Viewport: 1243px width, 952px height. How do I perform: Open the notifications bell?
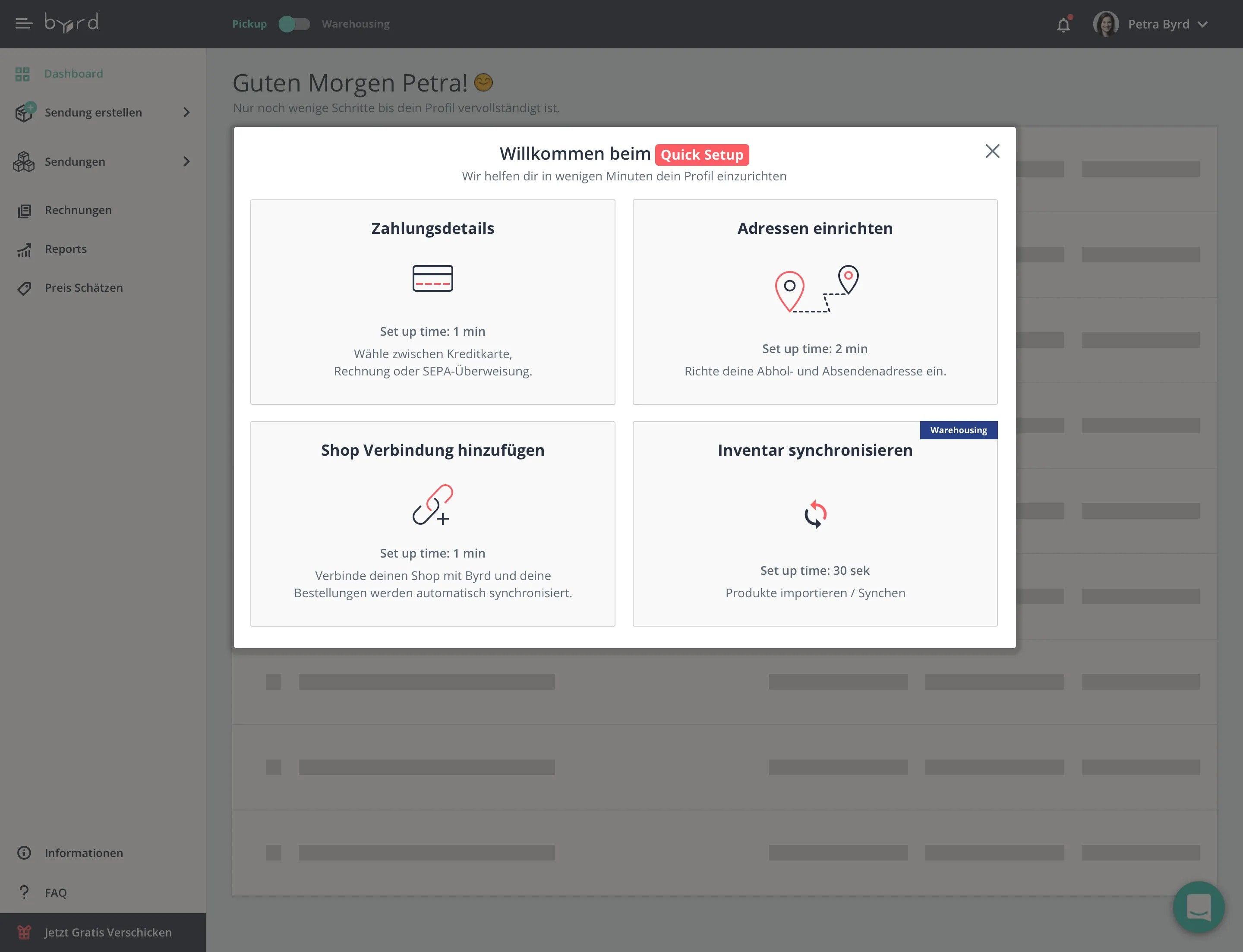(x=1063, y=25)
